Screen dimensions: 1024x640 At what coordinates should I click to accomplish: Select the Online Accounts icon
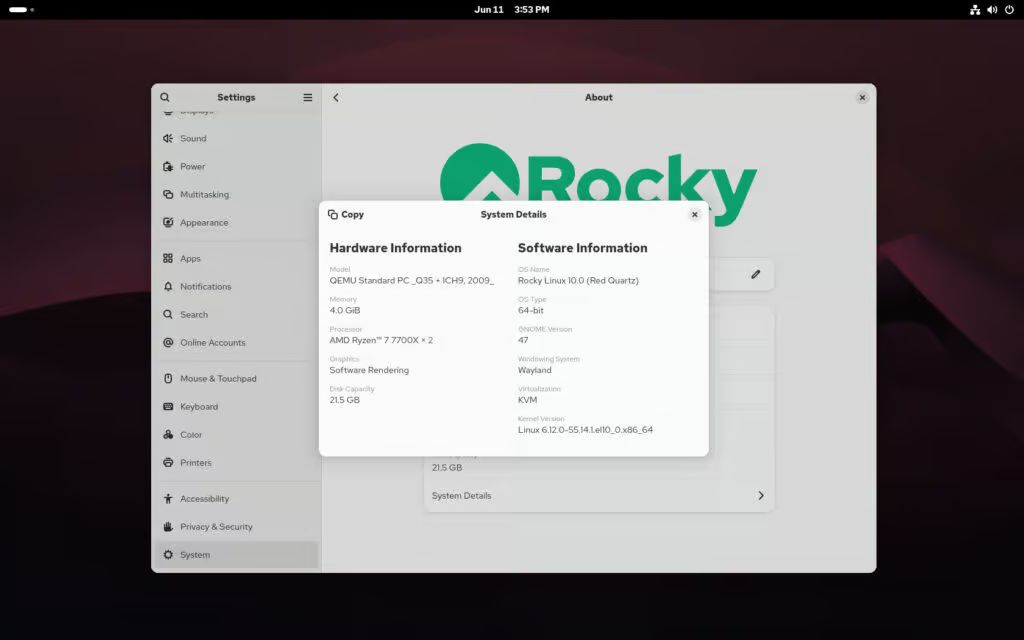pos(169,342)
